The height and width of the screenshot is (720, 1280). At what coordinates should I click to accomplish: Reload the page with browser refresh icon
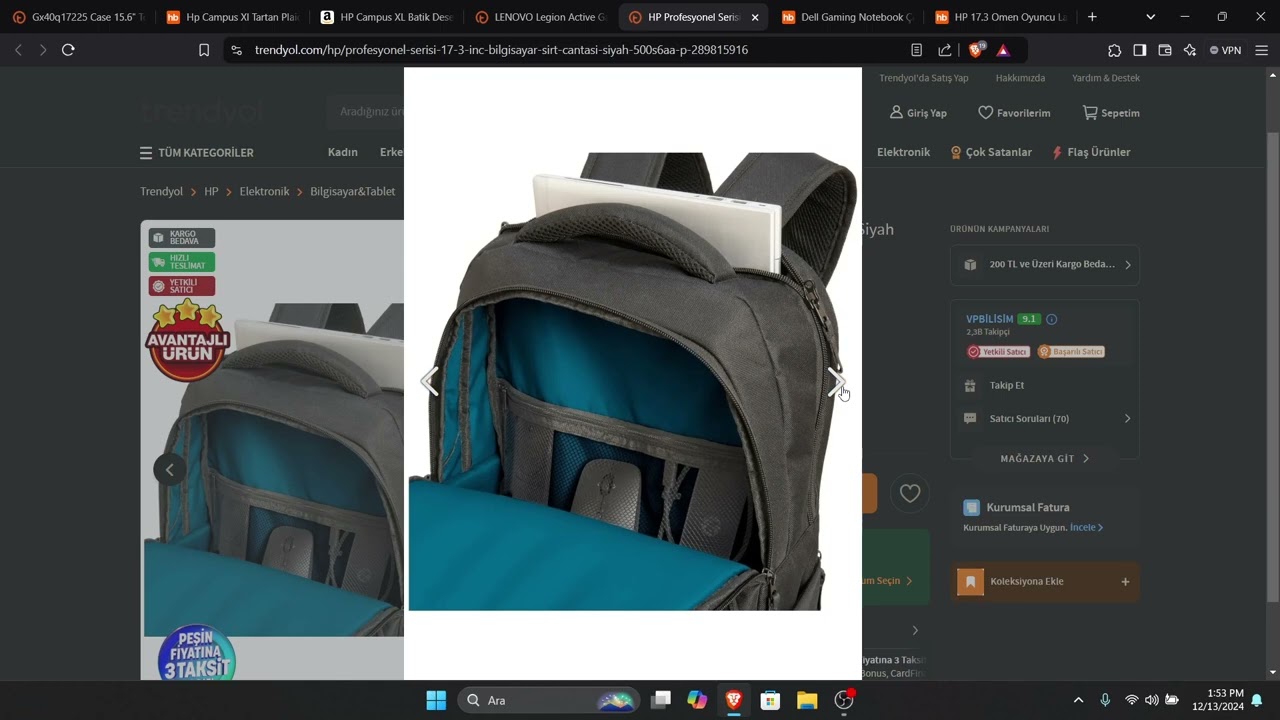pyautogui.click(x=68, y=50)
